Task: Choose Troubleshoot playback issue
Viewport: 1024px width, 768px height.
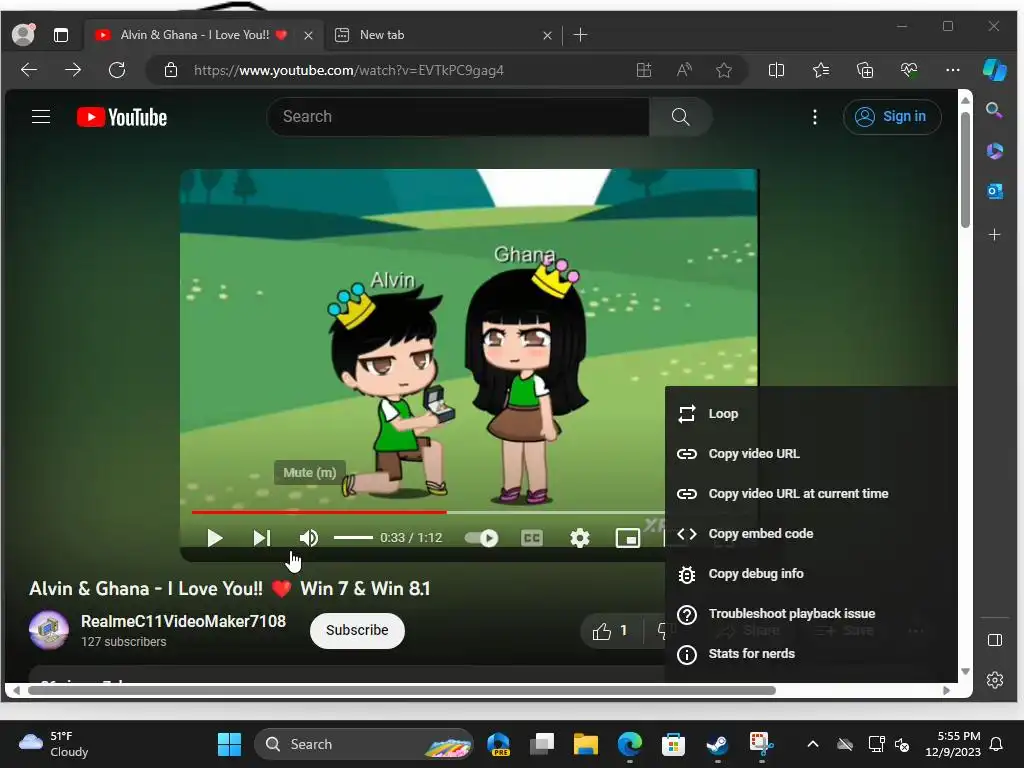Action: coord(811,614)
